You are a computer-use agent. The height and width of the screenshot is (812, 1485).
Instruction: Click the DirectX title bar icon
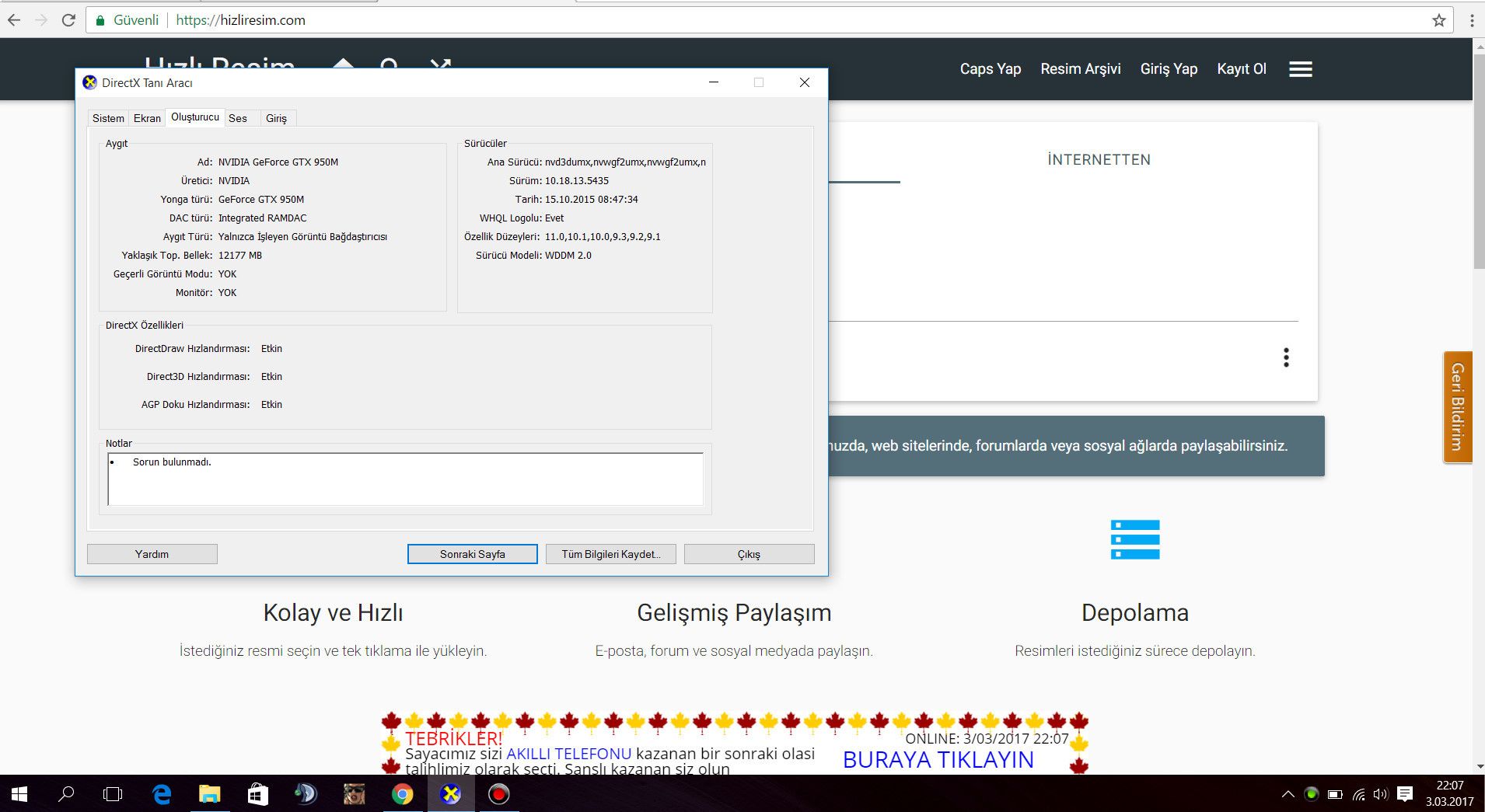[x=90, y=82]
